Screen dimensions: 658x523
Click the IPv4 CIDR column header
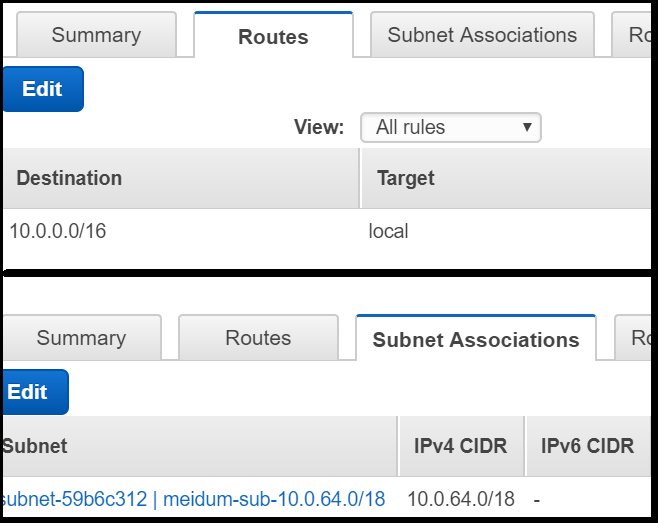(x=460, y=446)
